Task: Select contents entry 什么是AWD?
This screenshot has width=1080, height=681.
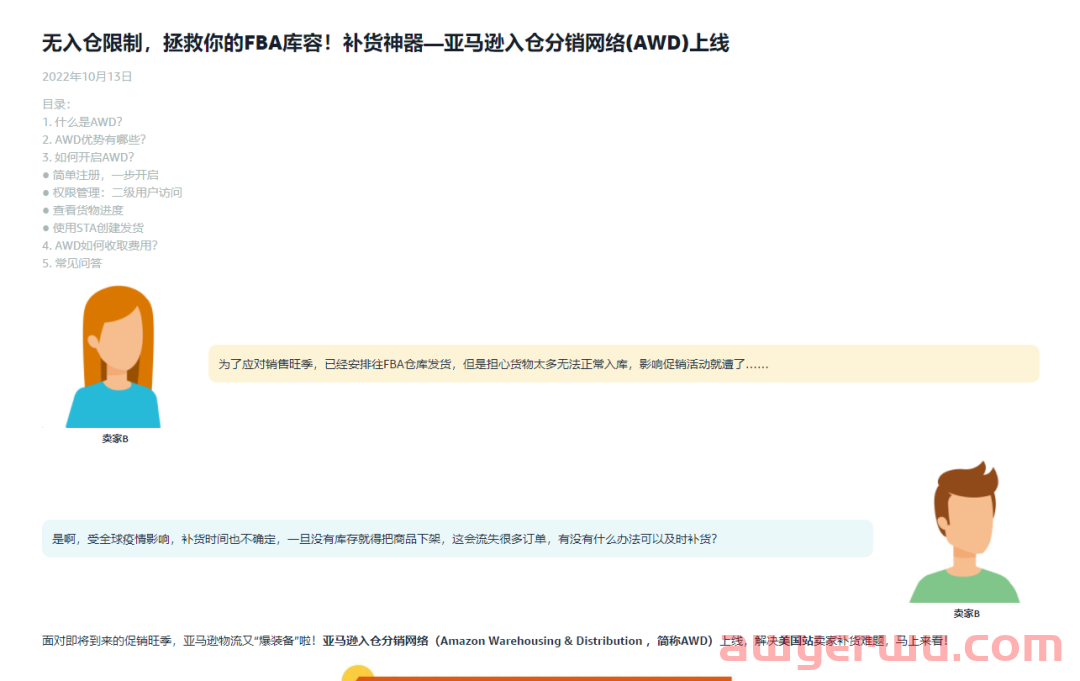Action: [82, 122]
